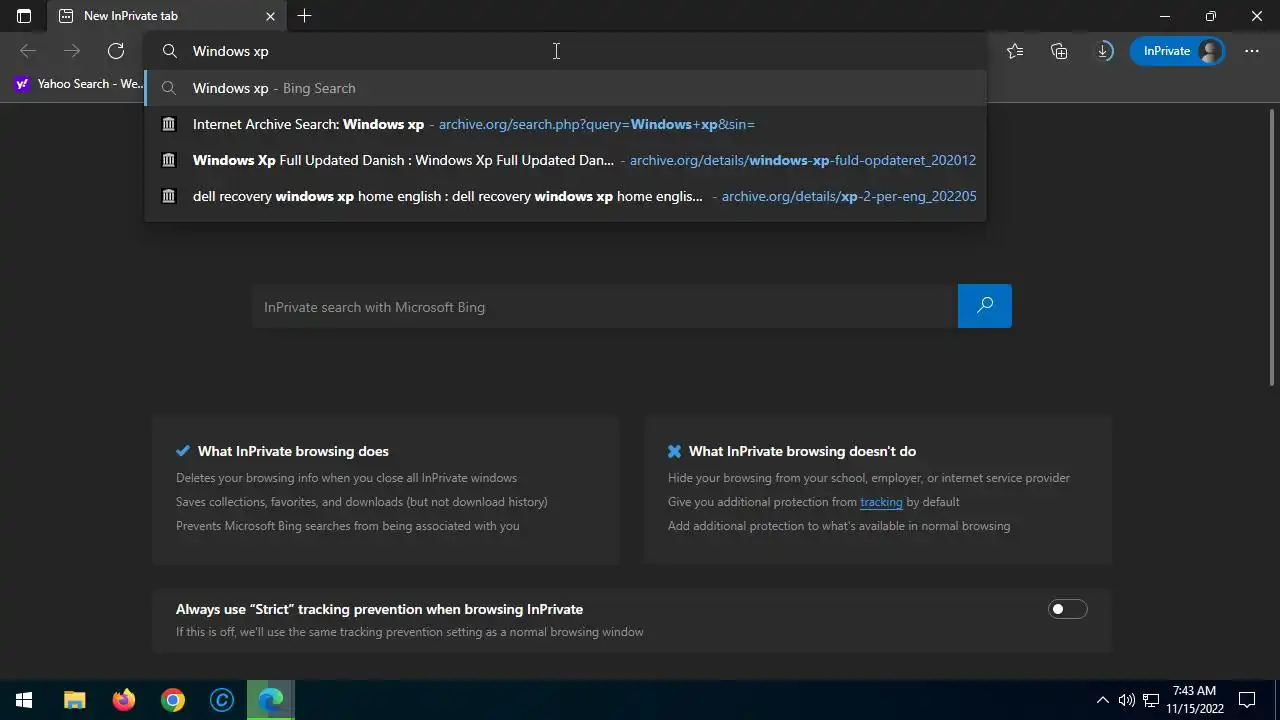Click the Forward navigation arrow
Image resolution: width=1280 pixels, height=720 pixels.
72,51
